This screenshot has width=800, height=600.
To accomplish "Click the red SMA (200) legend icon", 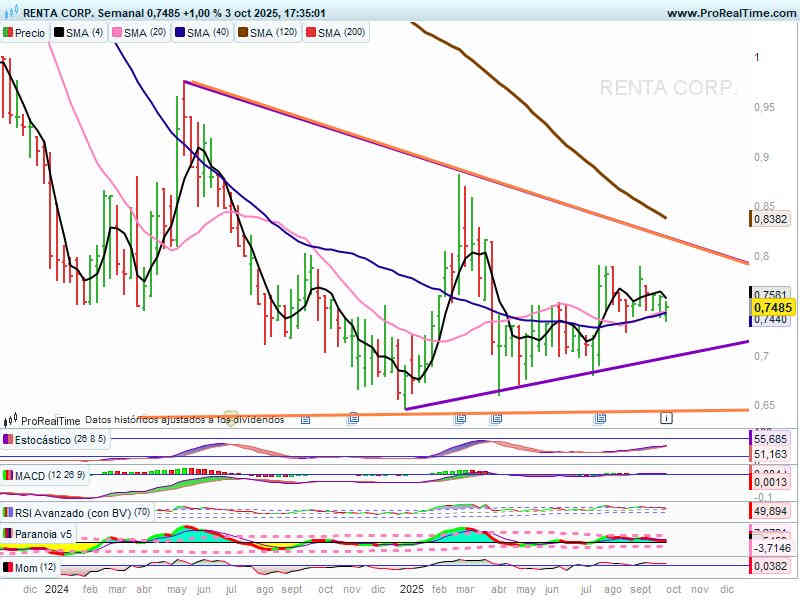I will tap(310, 33).
